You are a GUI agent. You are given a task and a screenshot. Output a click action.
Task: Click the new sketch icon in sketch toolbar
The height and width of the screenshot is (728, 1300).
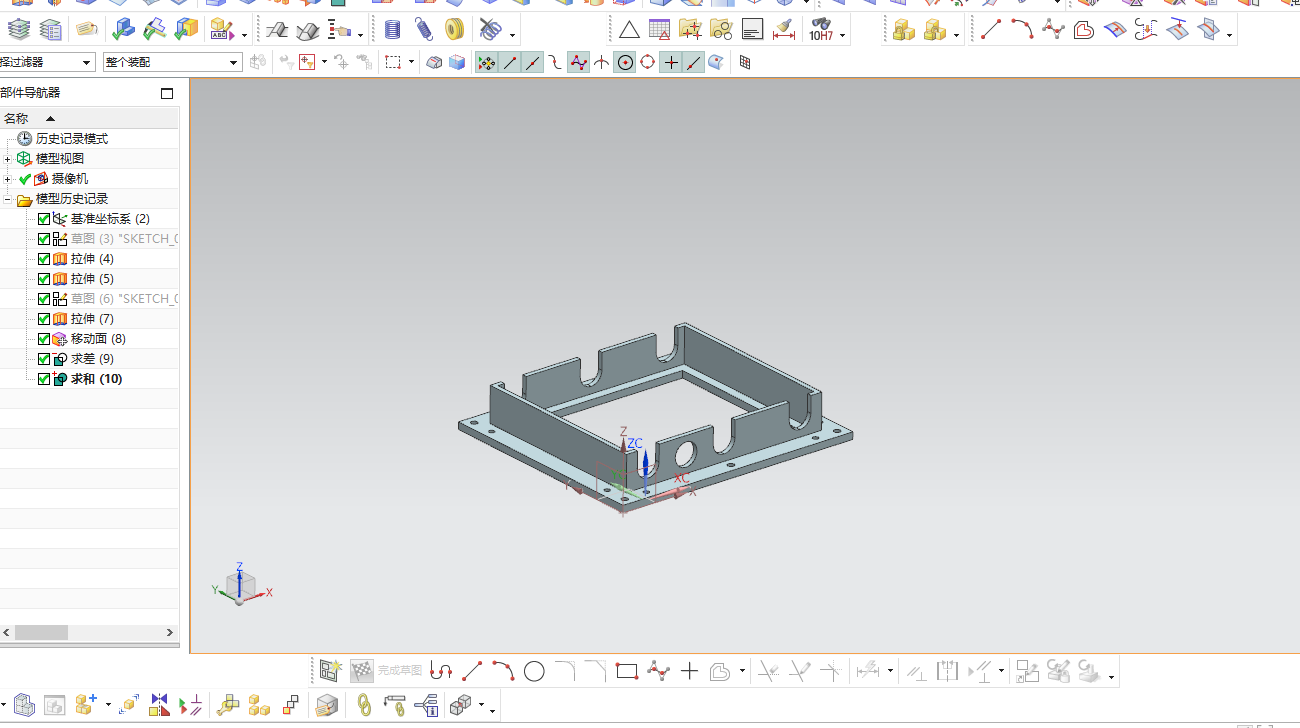331,671
